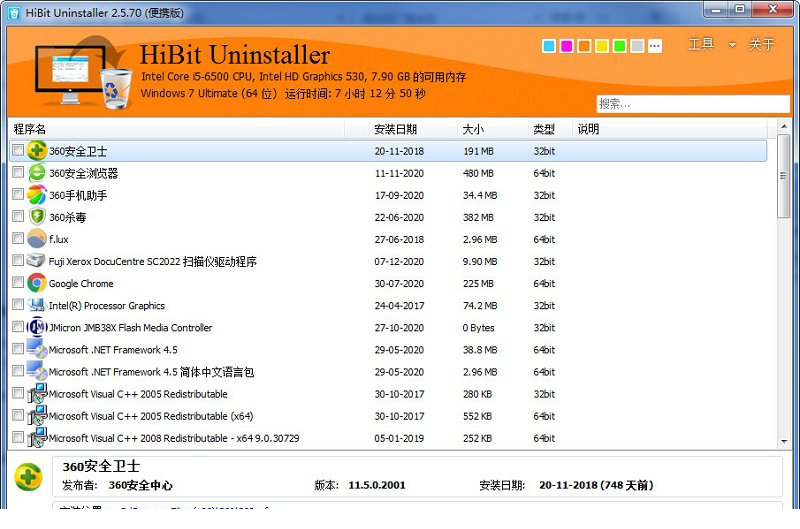Click the publisher 360安全中心 text
Screen dimensions: 800x529
click(x=140, y=485)
